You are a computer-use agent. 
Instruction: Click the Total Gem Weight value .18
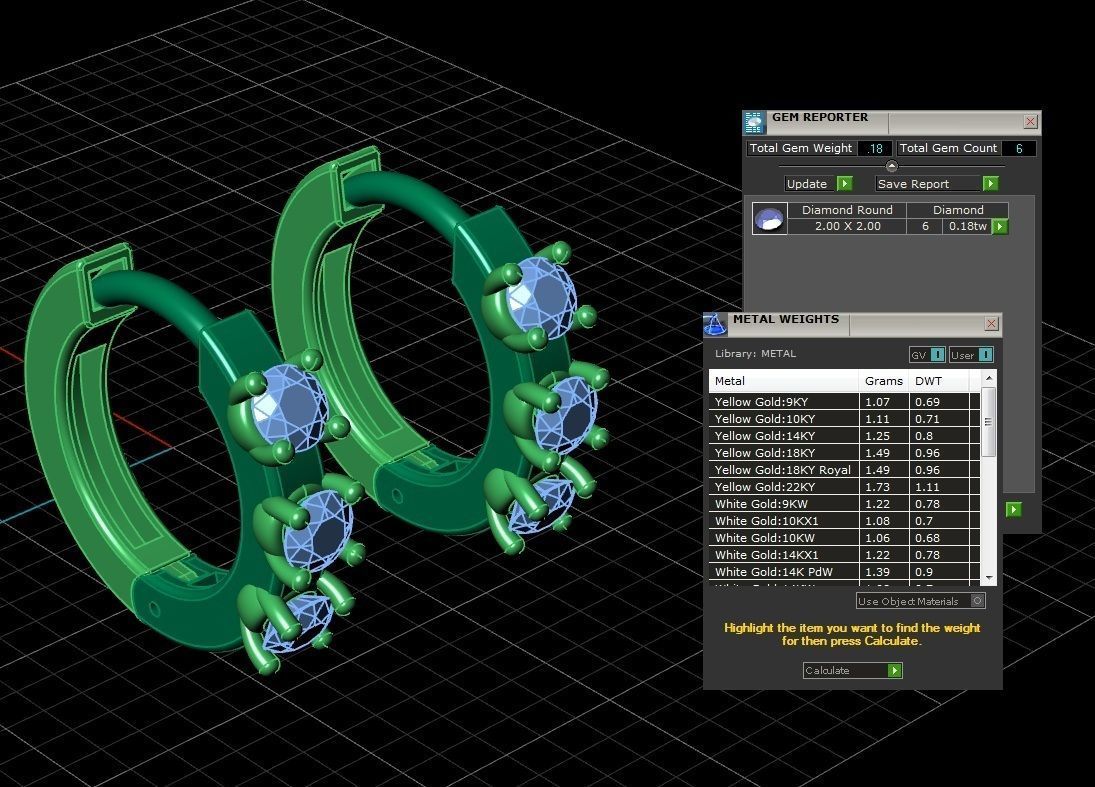tap(874, 148)
